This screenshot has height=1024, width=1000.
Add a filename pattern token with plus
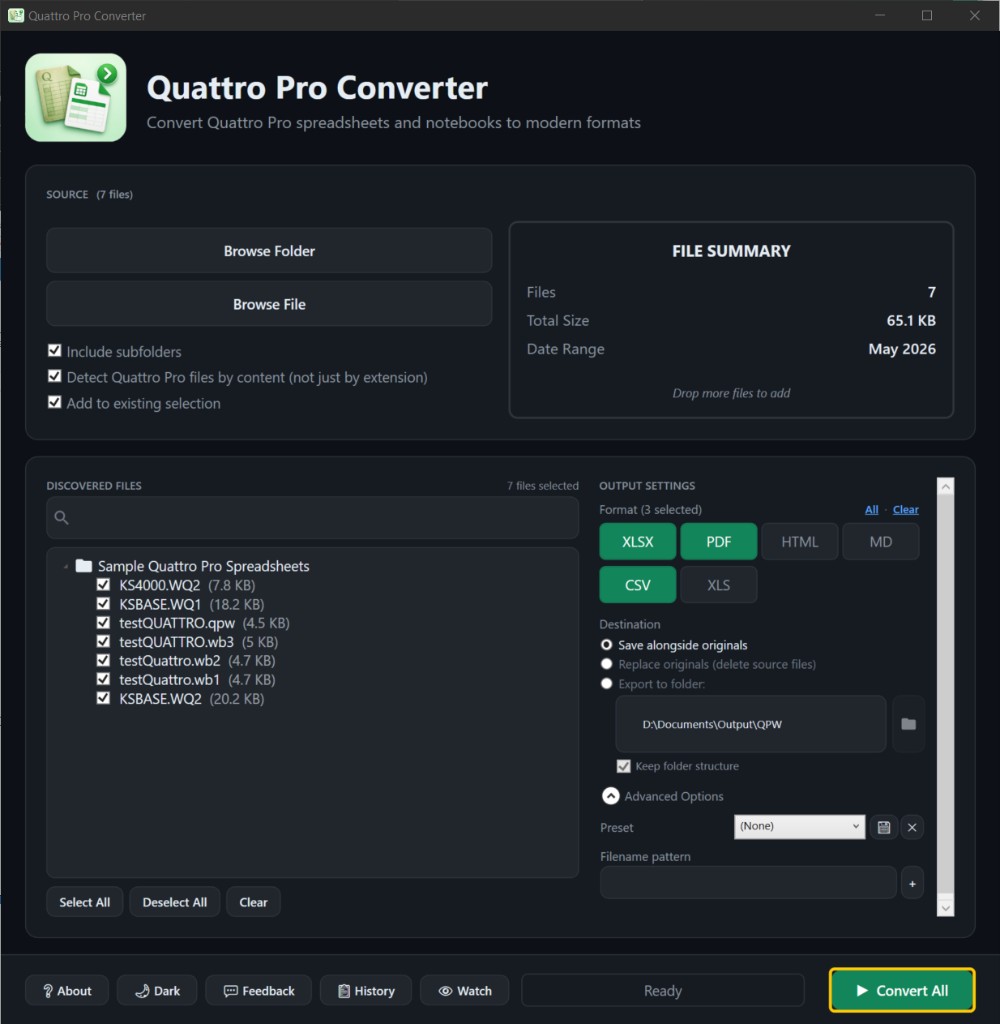912,884
